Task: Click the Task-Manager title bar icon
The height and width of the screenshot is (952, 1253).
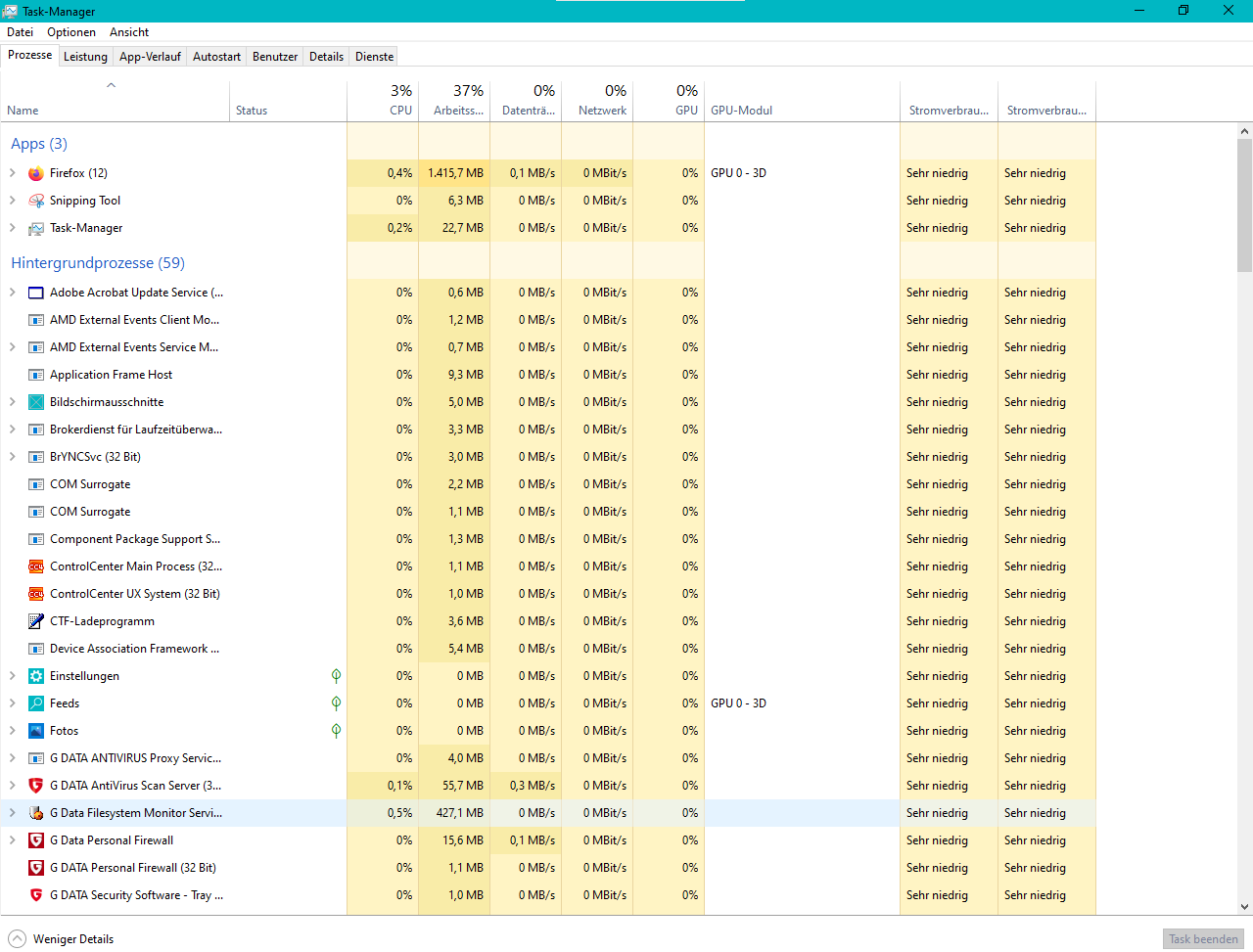Action: click(10, 11)
